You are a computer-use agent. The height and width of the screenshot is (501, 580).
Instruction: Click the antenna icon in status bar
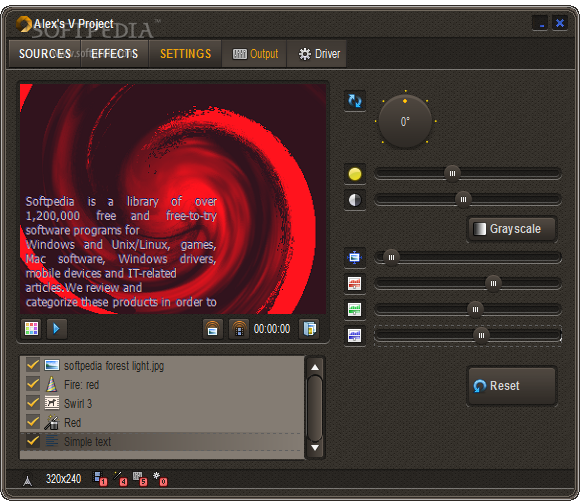(28, 480)
